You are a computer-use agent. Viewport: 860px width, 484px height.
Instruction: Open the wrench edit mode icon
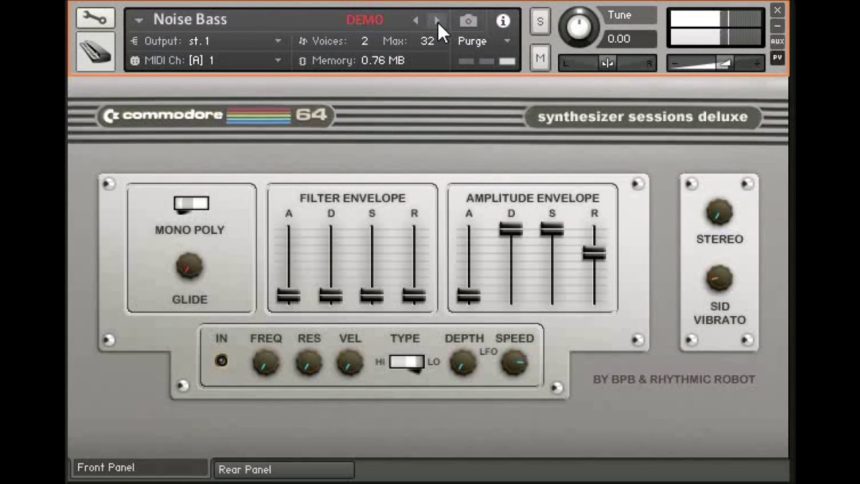pos(95,18)
